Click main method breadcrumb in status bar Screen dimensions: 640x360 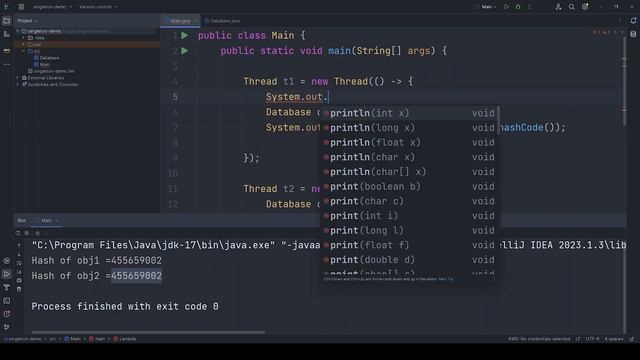click(97, 339)
